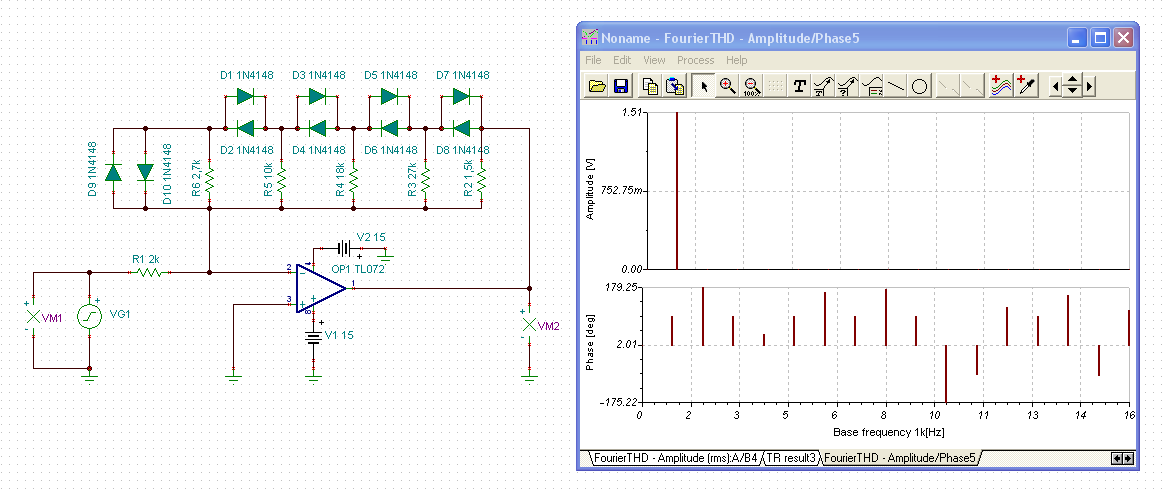Select the V2 15 battery symbol
The image size is (1164, 495).
pos(342,247)
